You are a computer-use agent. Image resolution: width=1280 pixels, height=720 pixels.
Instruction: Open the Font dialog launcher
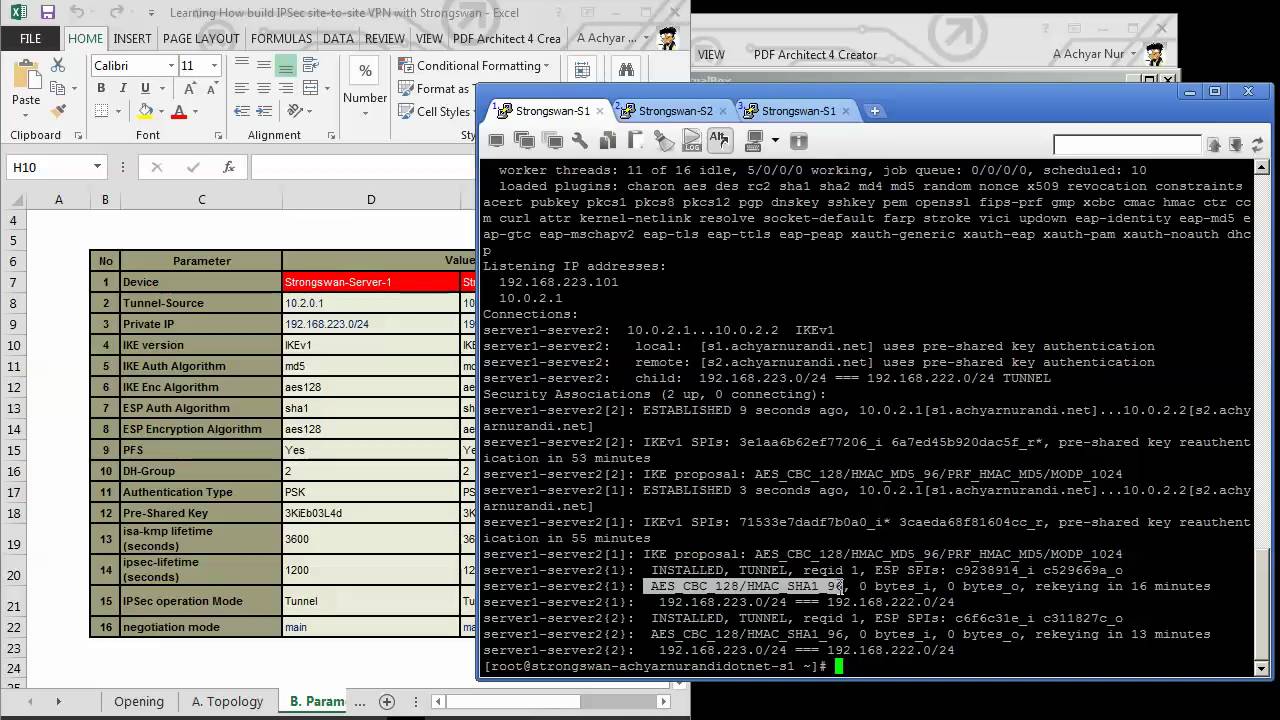coord(218,136)
